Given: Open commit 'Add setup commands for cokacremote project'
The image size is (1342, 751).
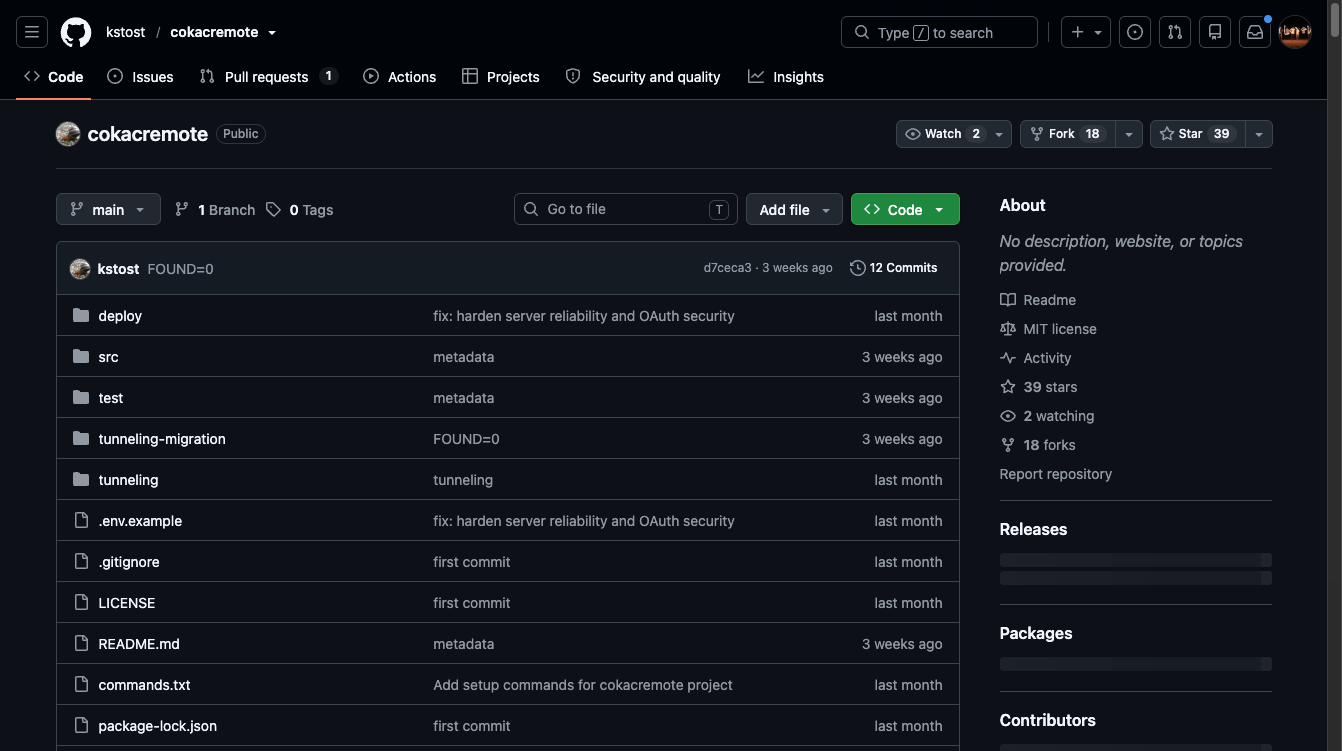Looking at the screenshot, I should [583, 685].
